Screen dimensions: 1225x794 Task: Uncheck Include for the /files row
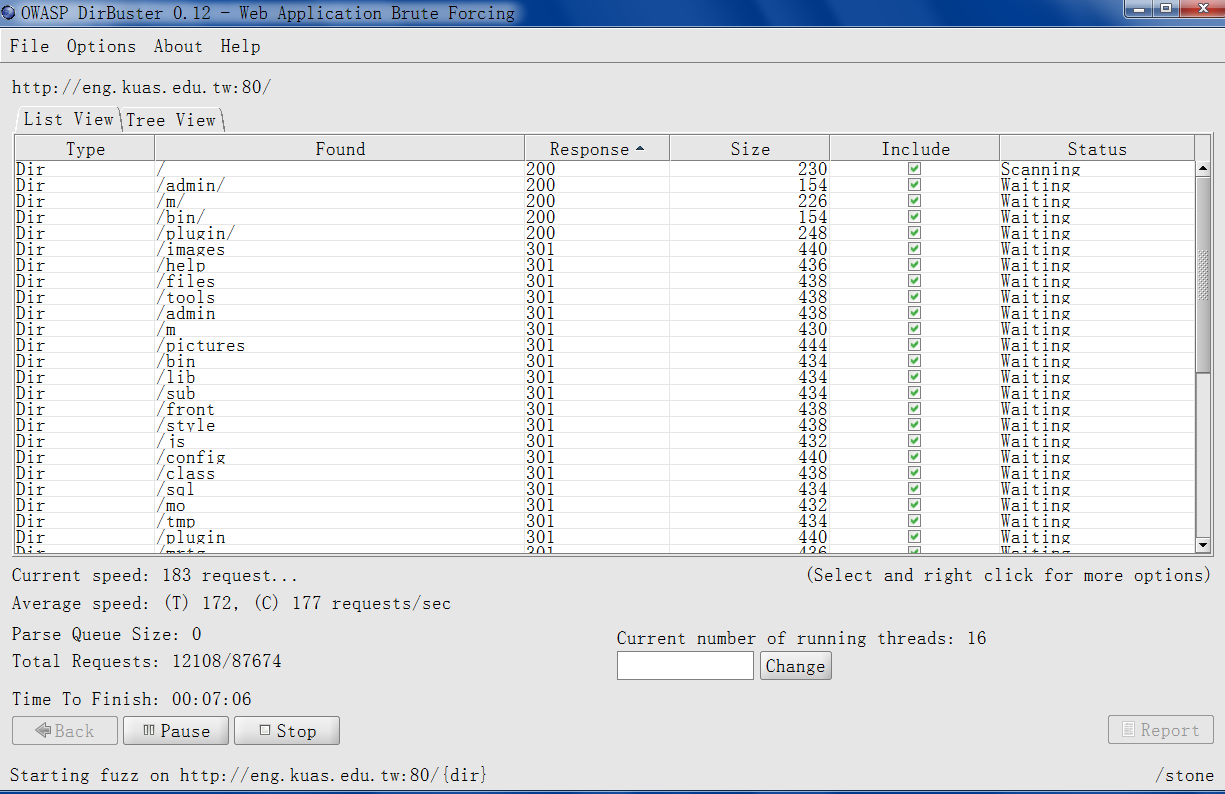point(914,281)
